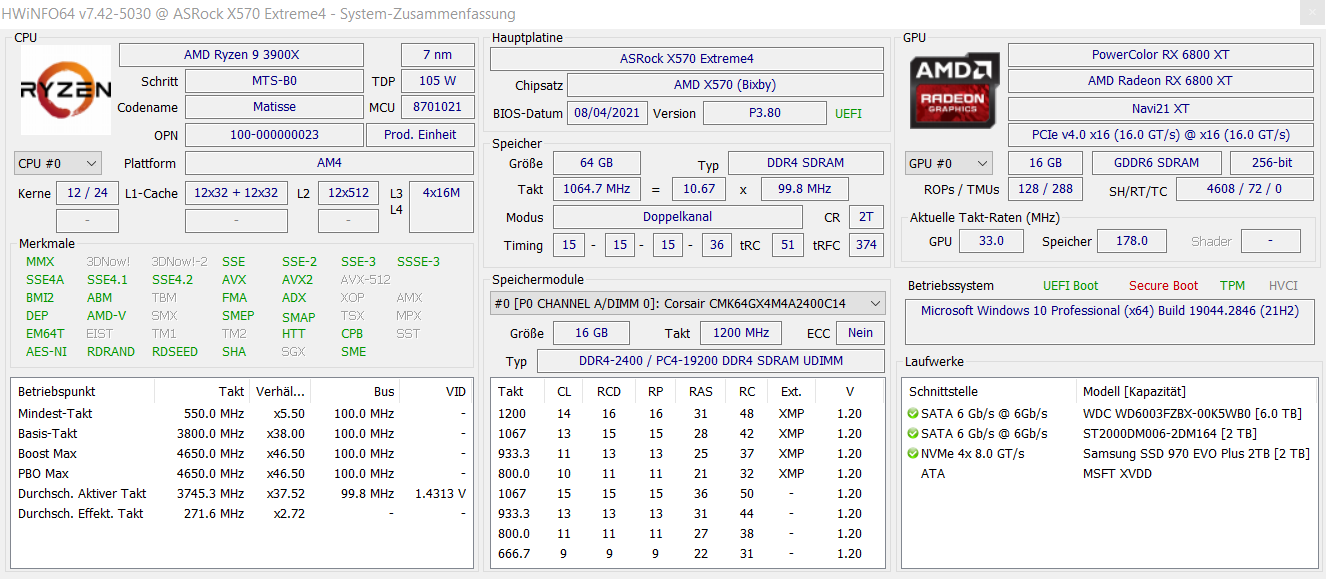Click the DDR4 SDRAM memory type field
This screenshot has width=1326, height=579.
pos(805,163)
